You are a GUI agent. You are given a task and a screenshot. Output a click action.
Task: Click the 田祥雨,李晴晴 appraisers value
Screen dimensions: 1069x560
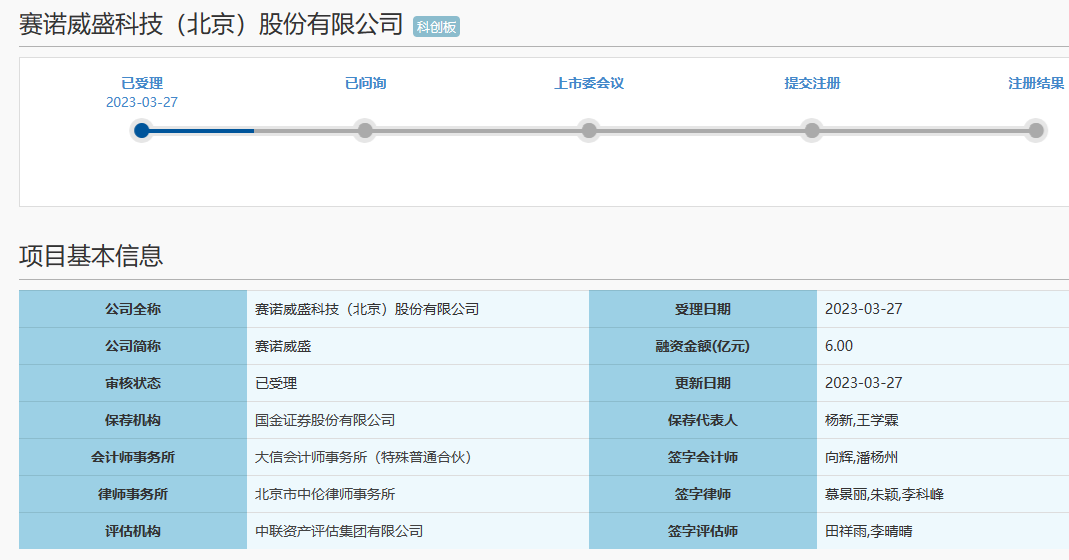point(869,531)
